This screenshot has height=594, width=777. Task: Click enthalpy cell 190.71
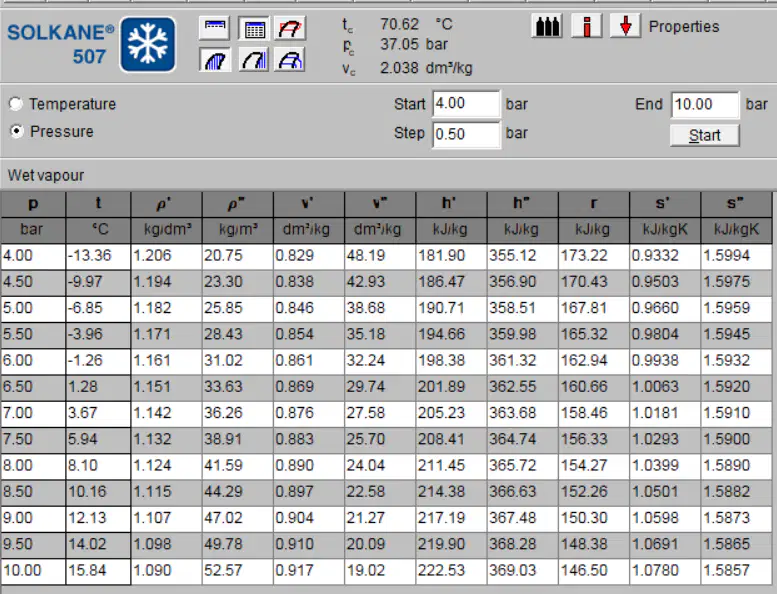point(451,308)
